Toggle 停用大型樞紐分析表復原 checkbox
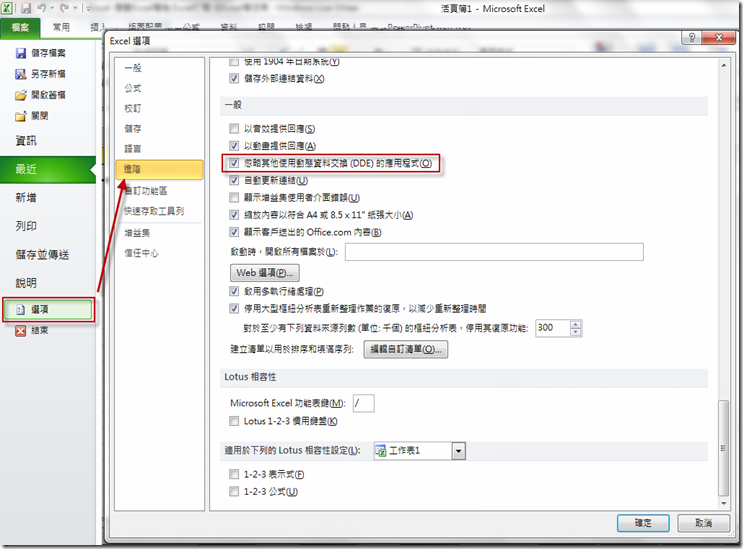Viewport: 743px width, 549px height. (x=234, y=309)
